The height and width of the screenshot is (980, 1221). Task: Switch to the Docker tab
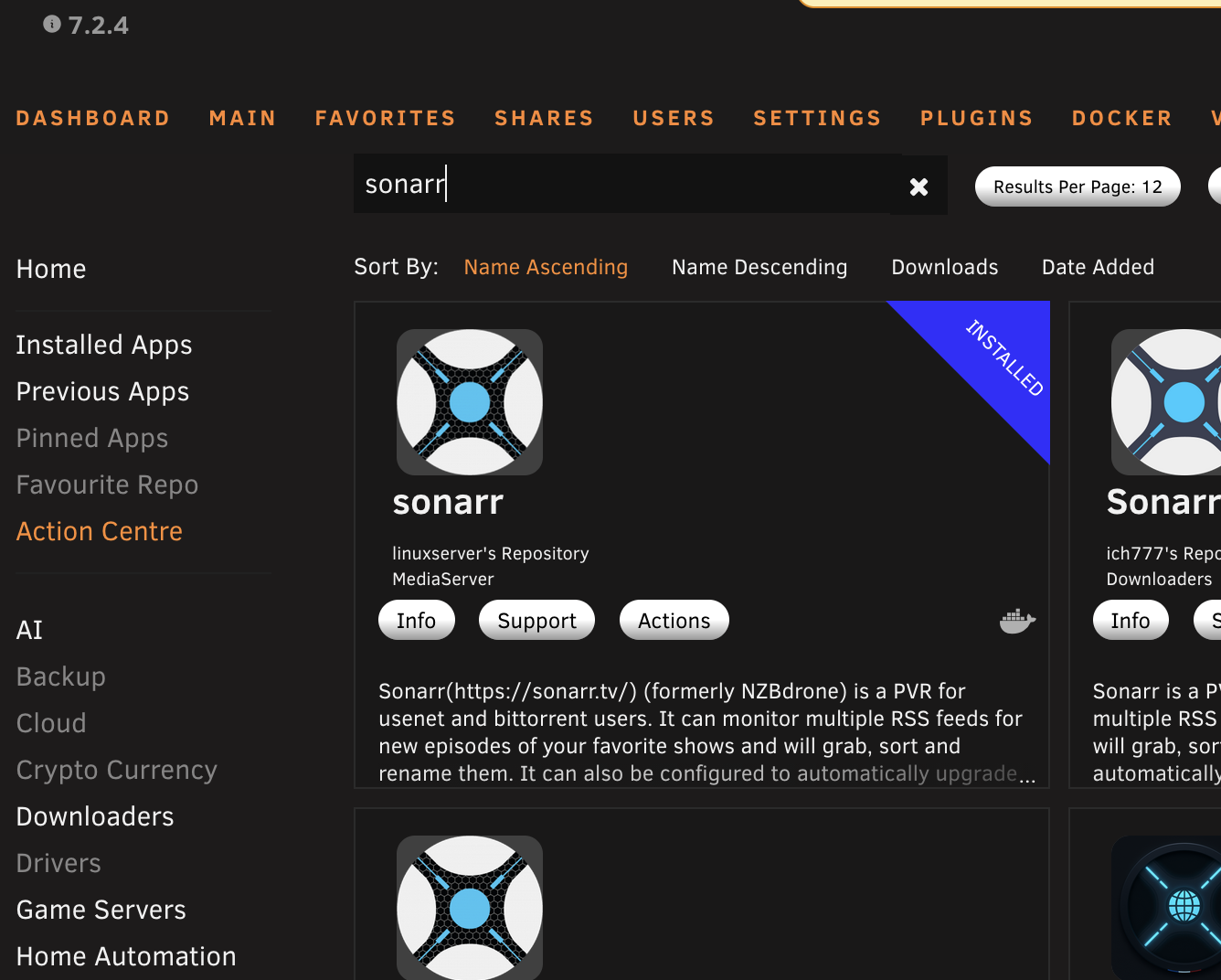coord(1122,118)
